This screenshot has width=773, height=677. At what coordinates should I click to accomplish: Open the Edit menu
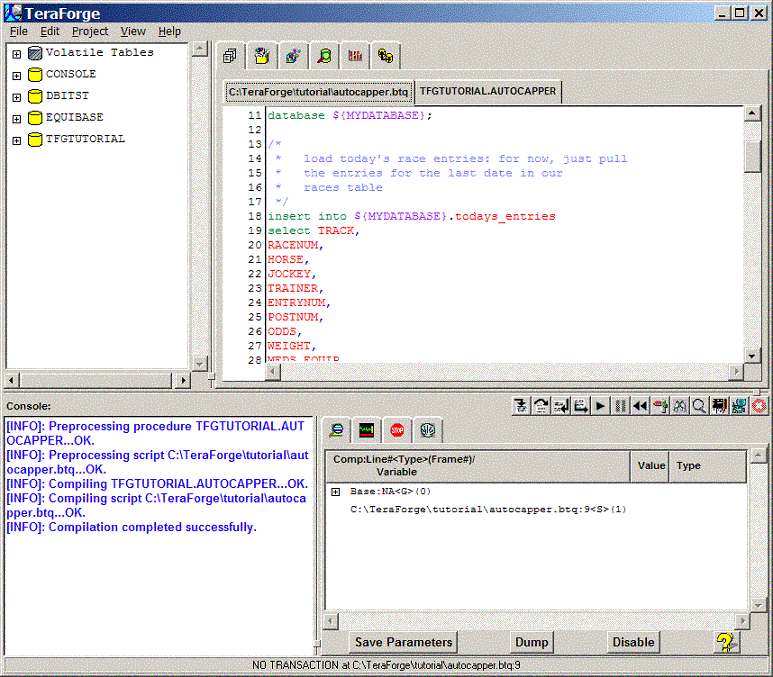pos(50,32)
